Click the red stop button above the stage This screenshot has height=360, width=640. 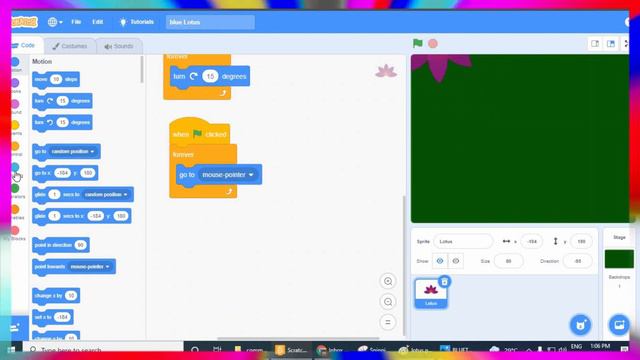(x=433, y=43)
